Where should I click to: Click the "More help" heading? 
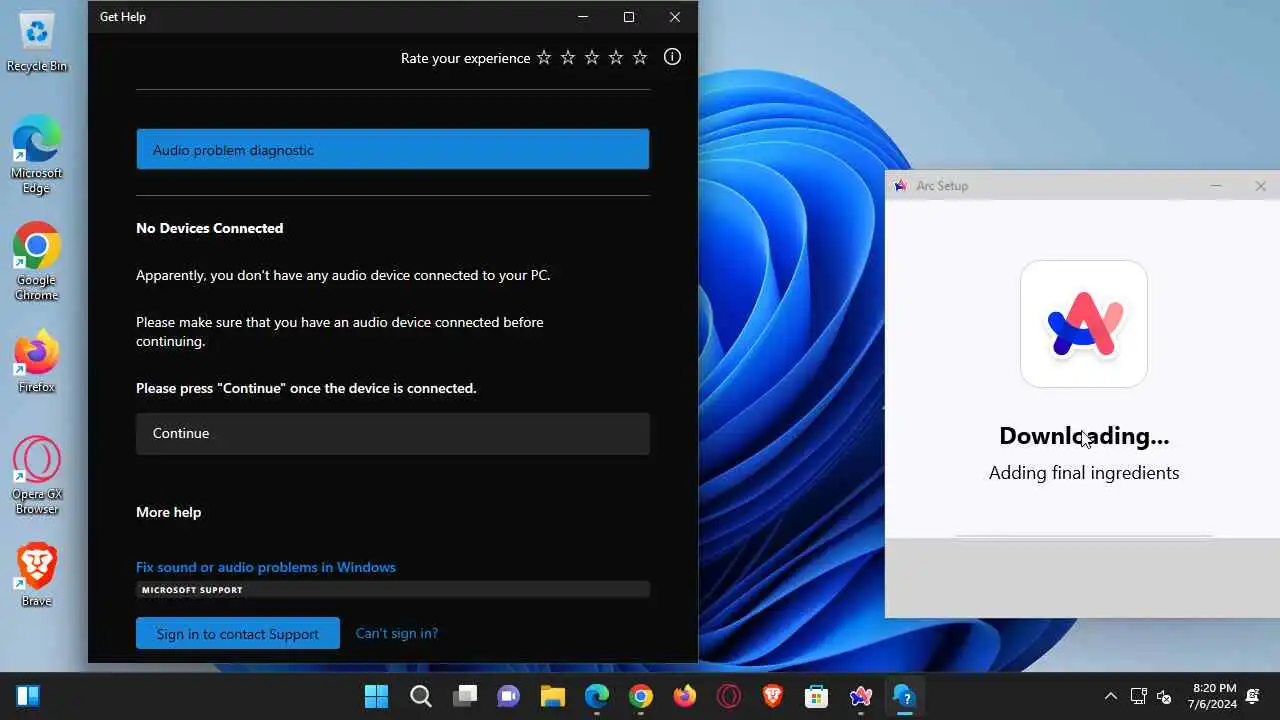(168, 512)
